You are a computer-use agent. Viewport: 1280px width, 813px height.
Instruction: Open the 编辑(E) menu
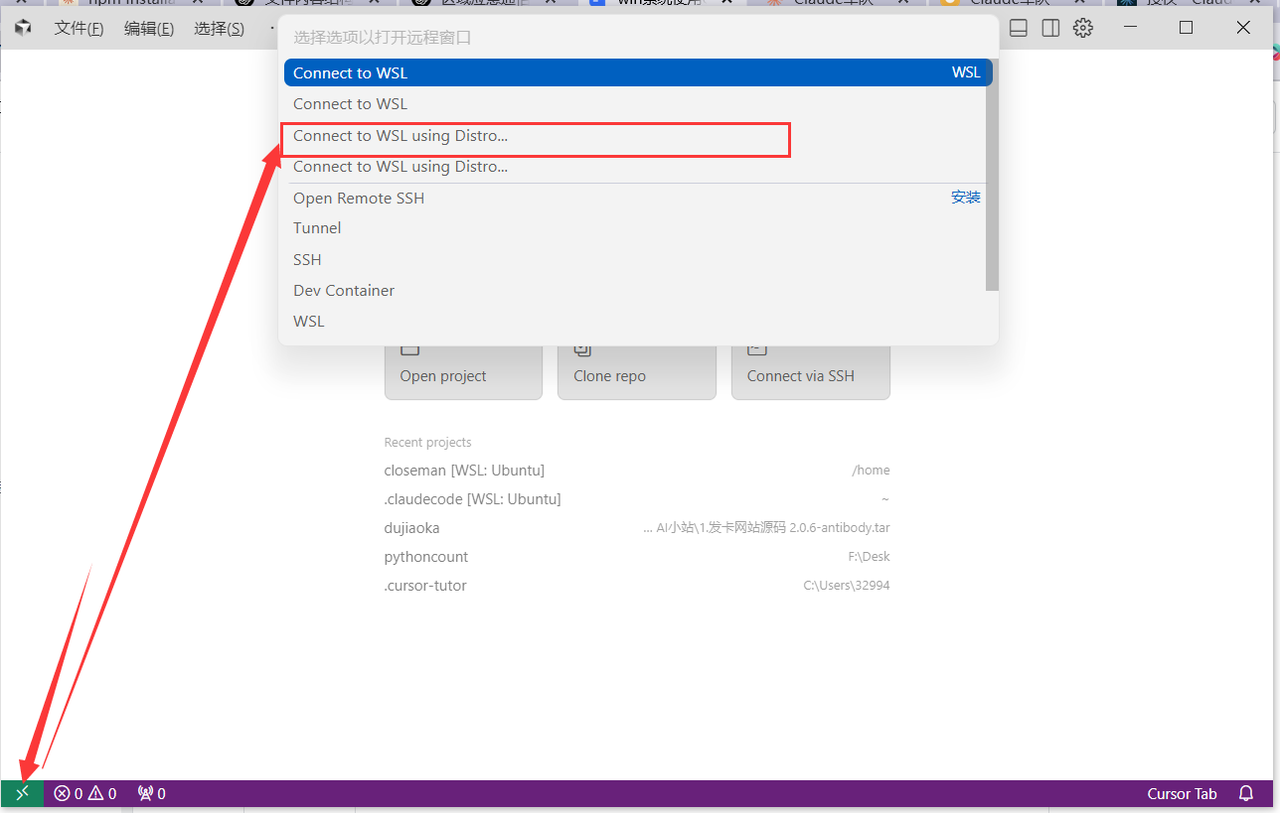[149, 28]
